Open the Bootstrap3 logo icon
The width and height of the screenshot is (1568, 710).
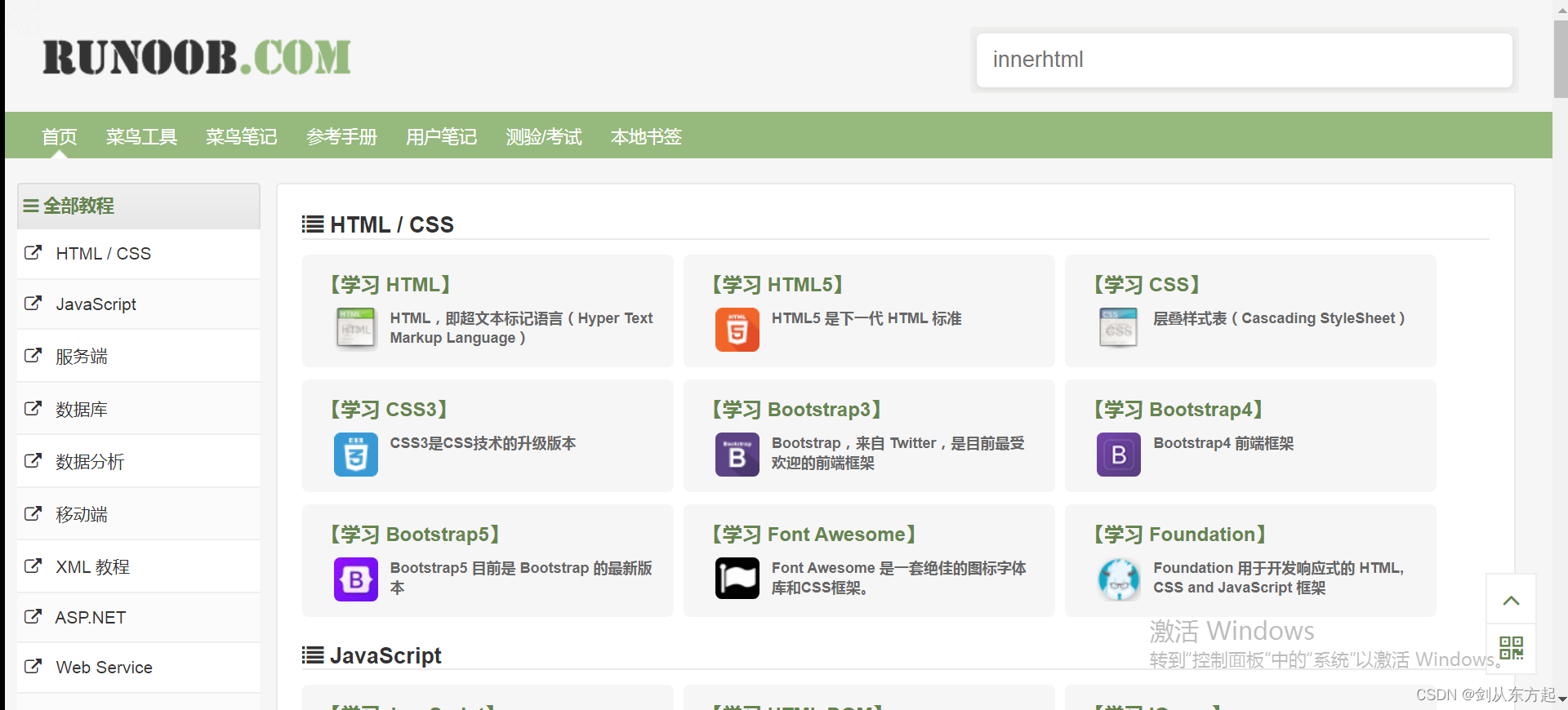(737, 455)
